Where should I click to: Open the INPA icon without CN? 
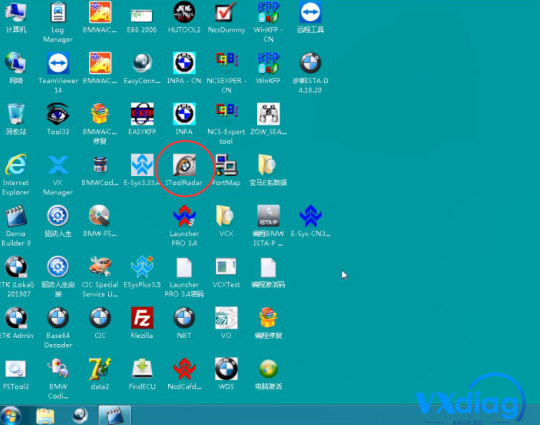point(184,114)
